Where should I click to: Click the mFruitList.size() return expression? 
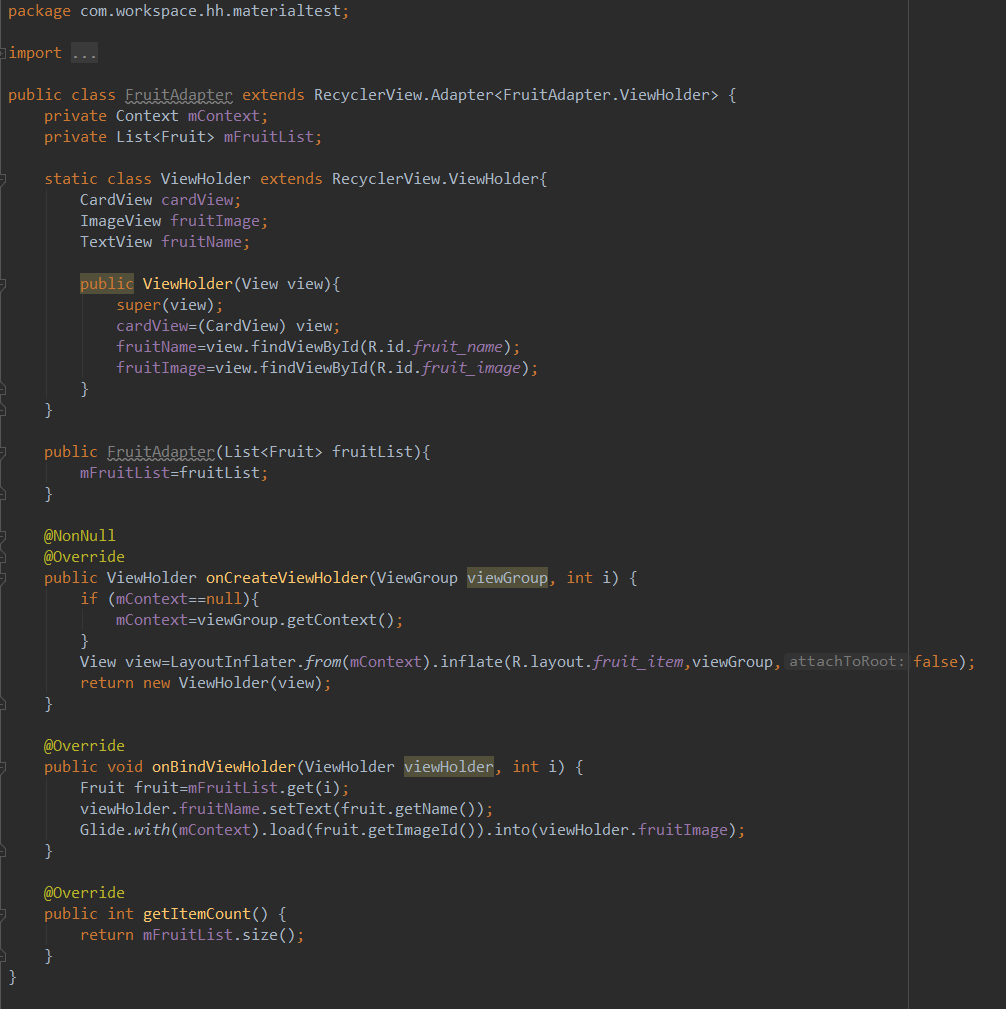[219, 935]
